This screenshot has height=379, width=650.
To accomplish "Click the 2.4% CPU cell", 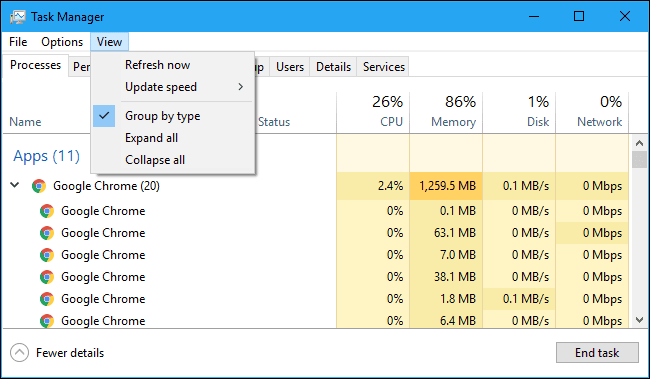I will [x=373, y=186].
